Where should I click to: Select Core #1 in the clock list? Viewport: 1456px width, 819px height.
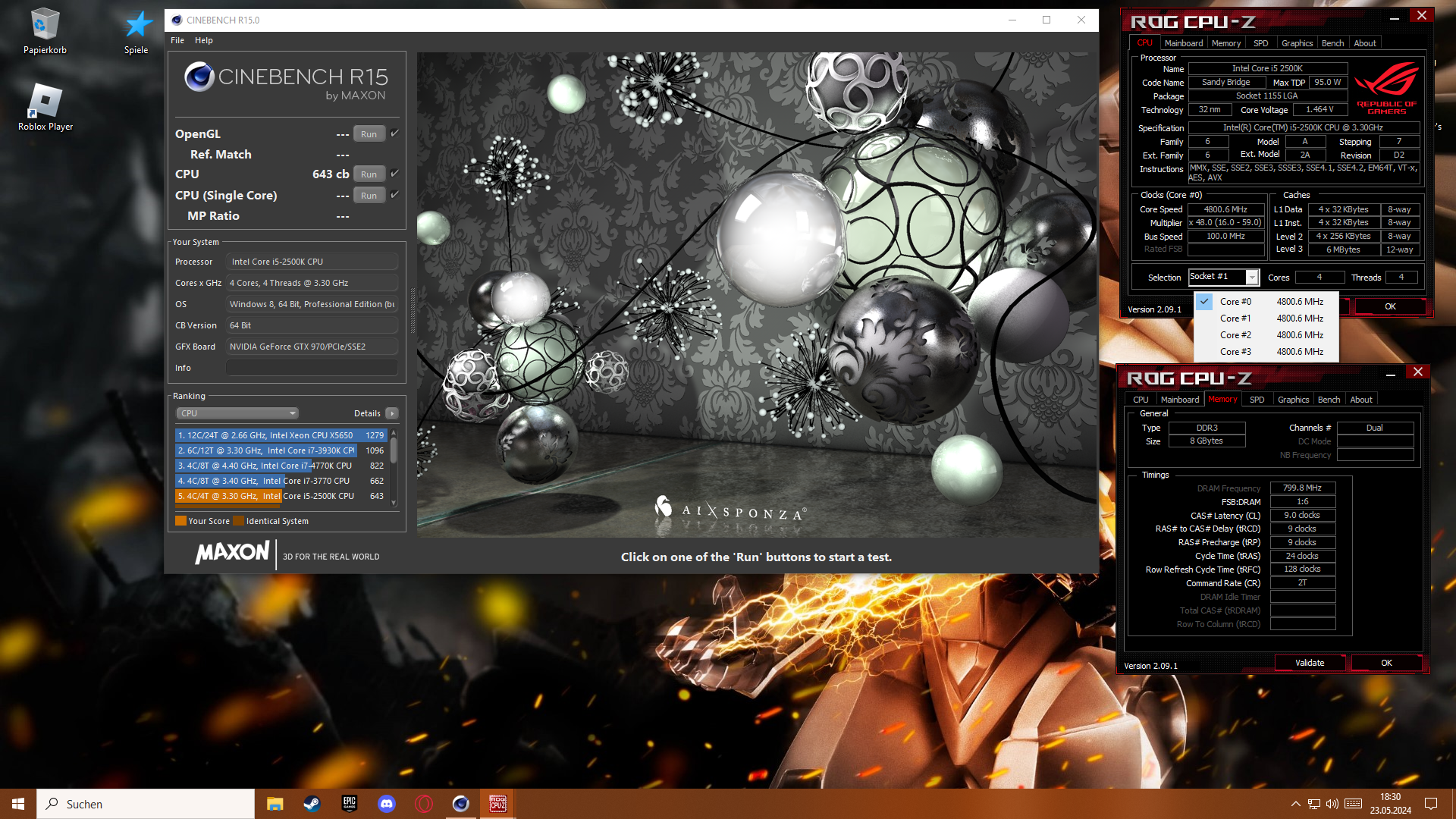(1266, 318)
